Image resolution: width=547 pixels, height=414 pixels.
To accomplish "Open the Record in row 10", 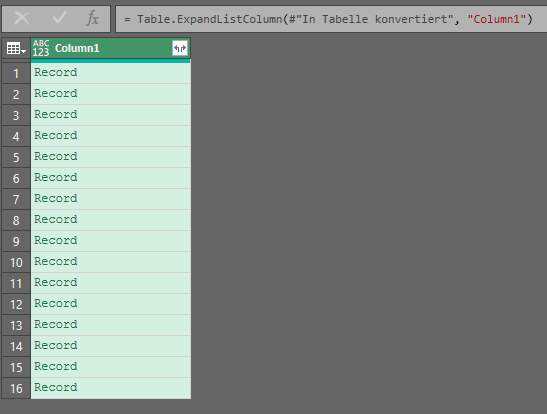I will [56, 261].
